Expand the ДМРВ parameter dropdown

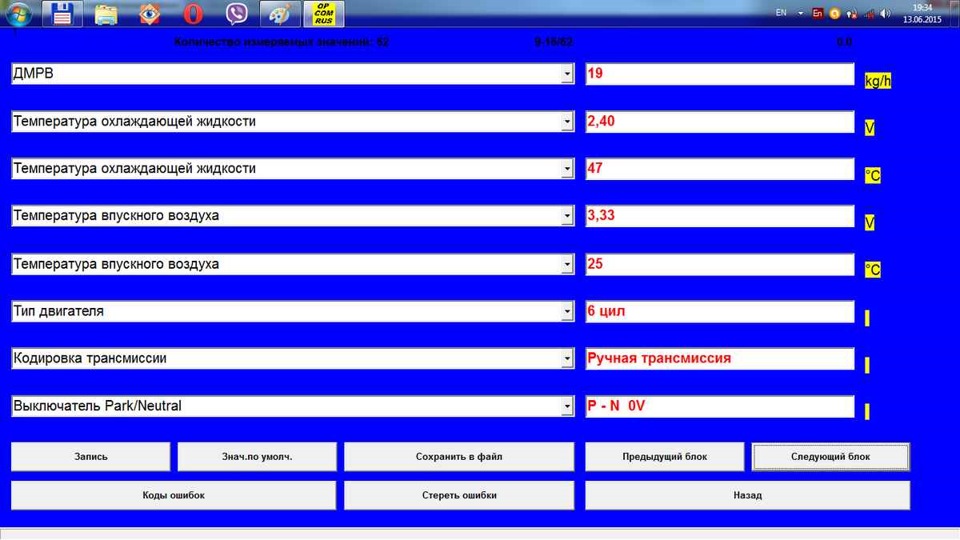(x=567, y=74)
